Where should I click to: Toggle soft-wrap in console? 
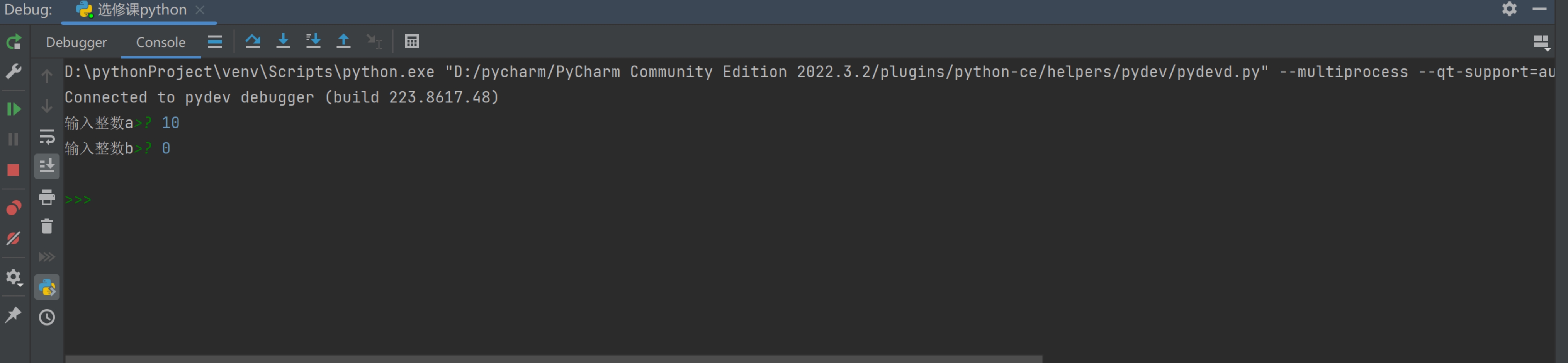(x=47, y=136)
